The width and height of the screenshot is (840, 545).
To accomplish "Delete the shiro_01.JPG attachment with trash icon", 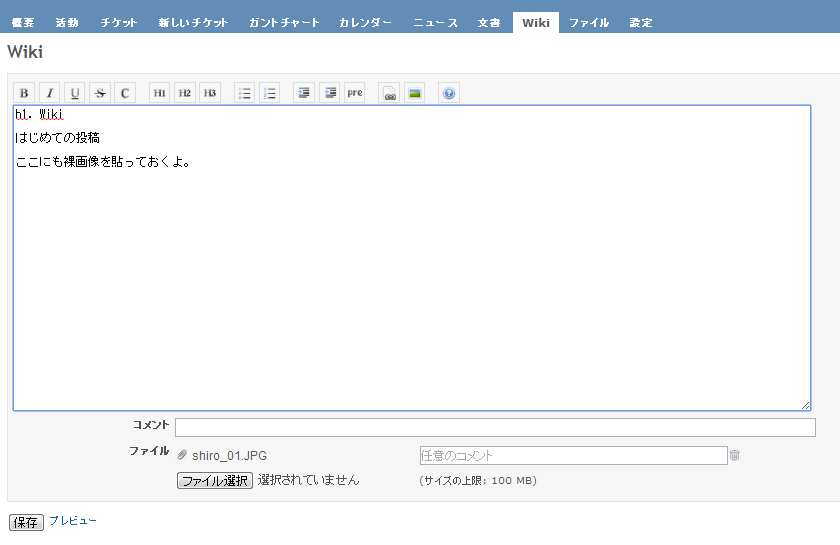I will [x=734, y=455].
